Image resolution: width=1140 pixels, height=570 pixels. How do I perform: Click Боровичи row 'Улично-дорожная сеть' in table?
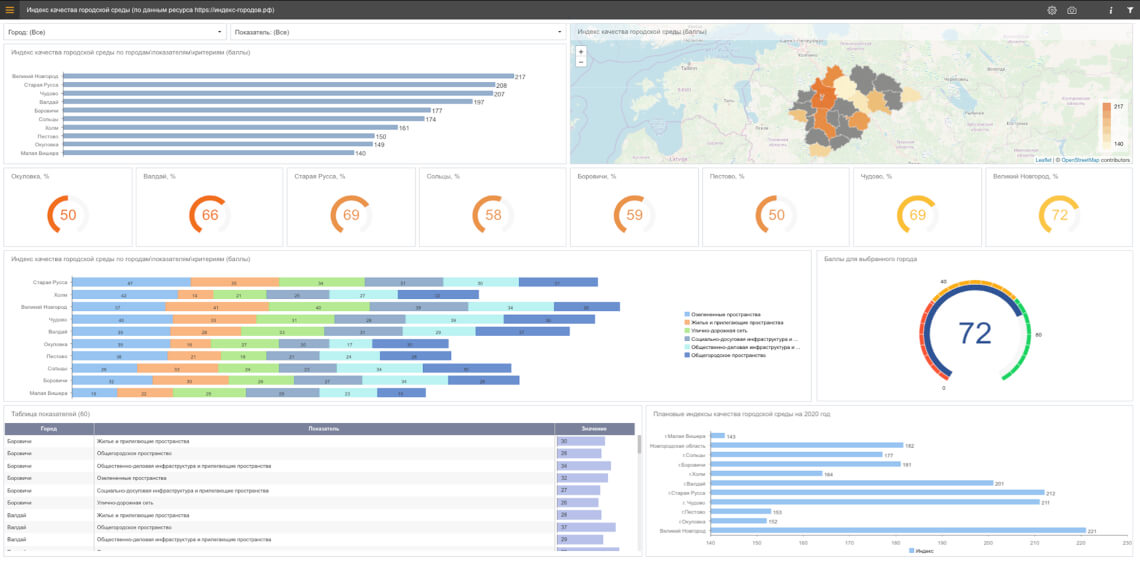coord(319,503)
